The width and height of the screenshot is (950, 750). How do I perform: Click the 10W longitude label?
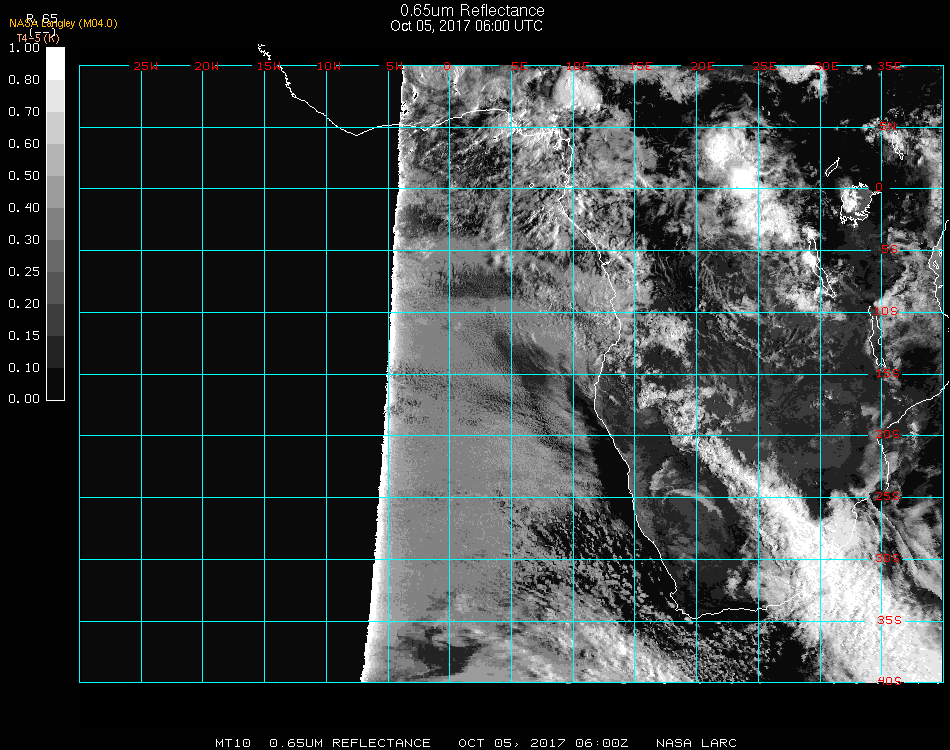329,66
